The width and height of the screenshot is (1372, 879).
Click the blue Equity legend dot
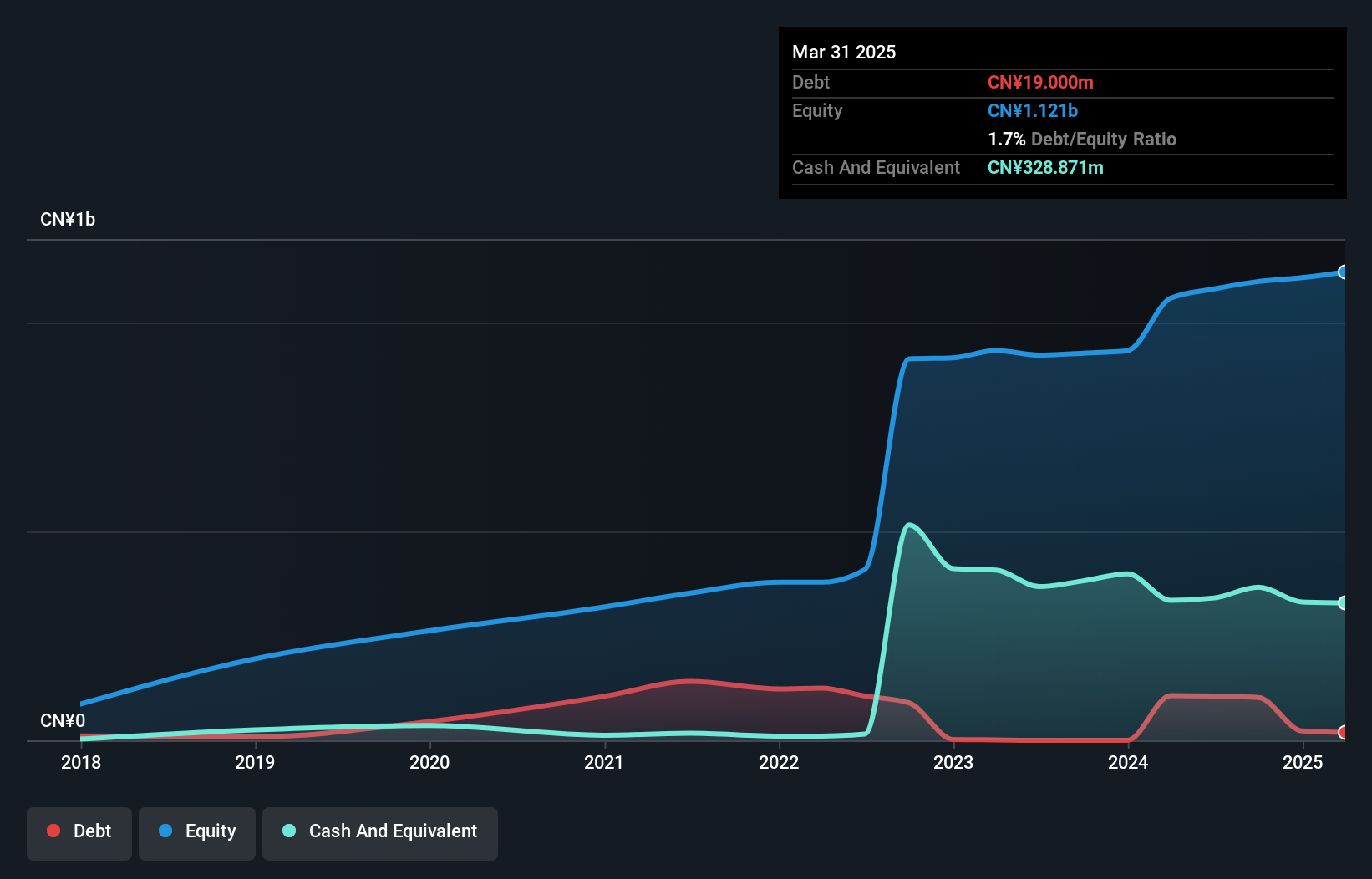click(165, 831)
